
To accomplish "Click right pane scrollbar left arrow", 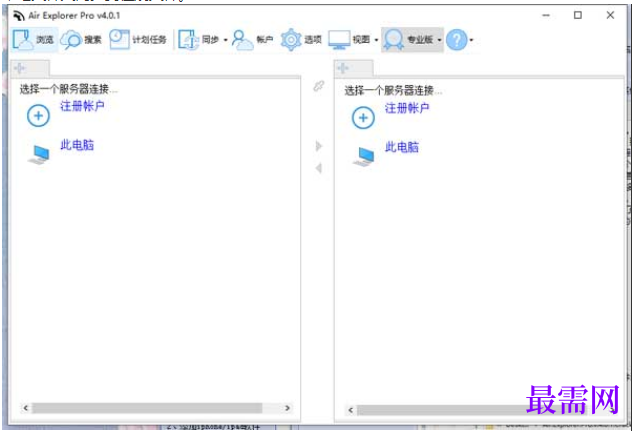I will [x=350, y=410].
